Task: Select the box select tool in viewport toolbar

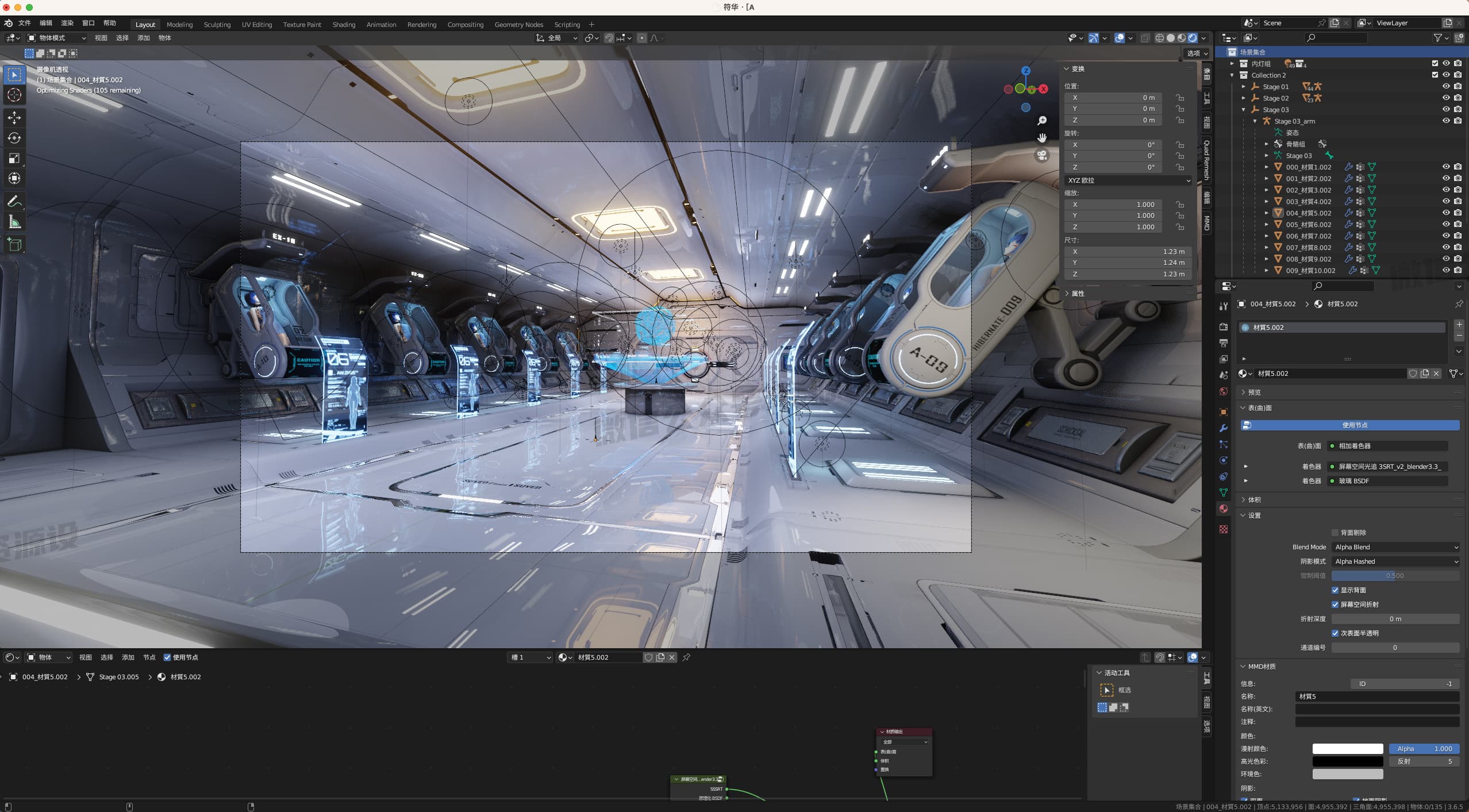Action: pyautogui.click(x=14, y=75)
